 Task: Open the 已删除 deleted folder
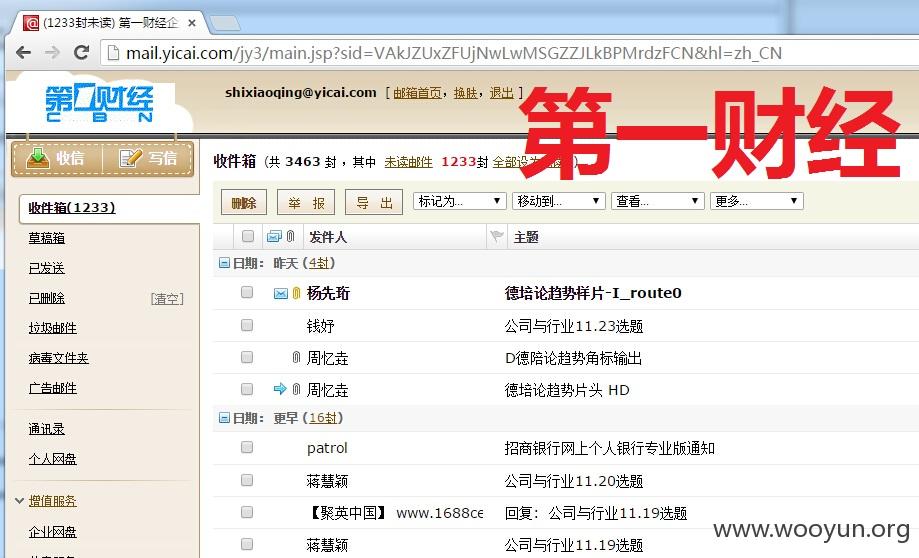tap(47, 298)
